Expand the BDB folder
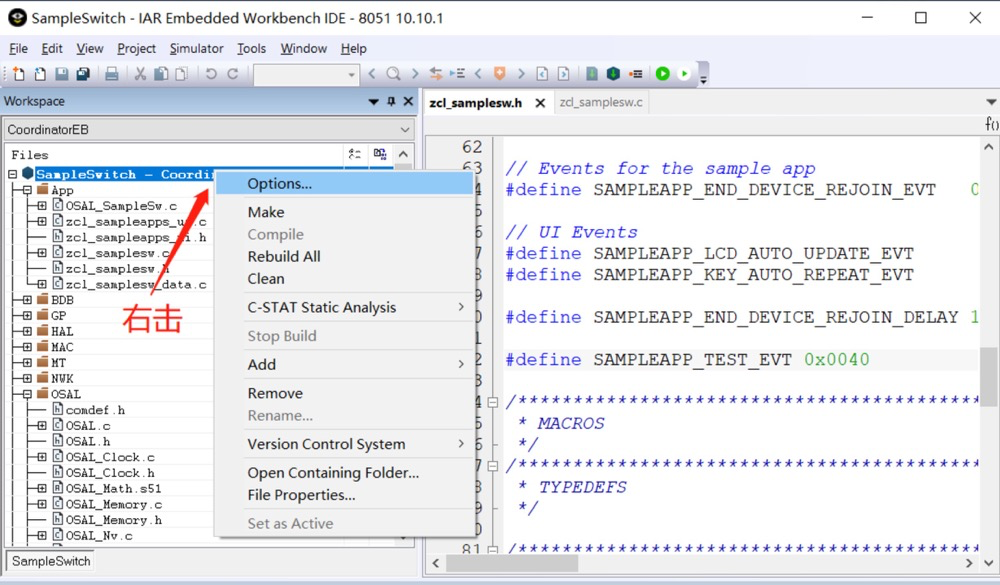Image resolution: width=1000 pixels, height=585 pixels. coord(27,300)
